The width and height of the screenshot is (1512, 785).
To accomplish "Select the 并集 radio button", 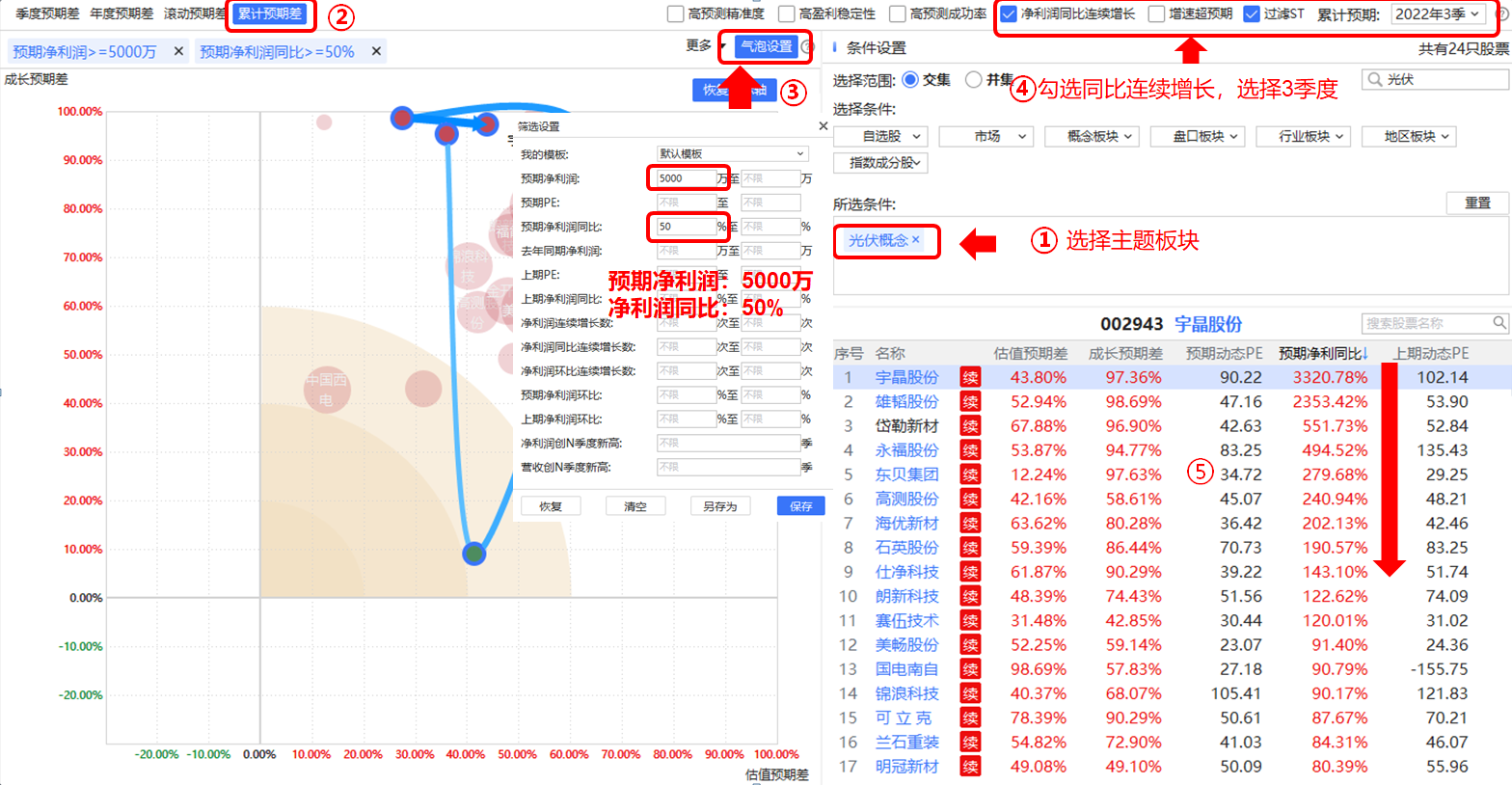I will point(974,79).
